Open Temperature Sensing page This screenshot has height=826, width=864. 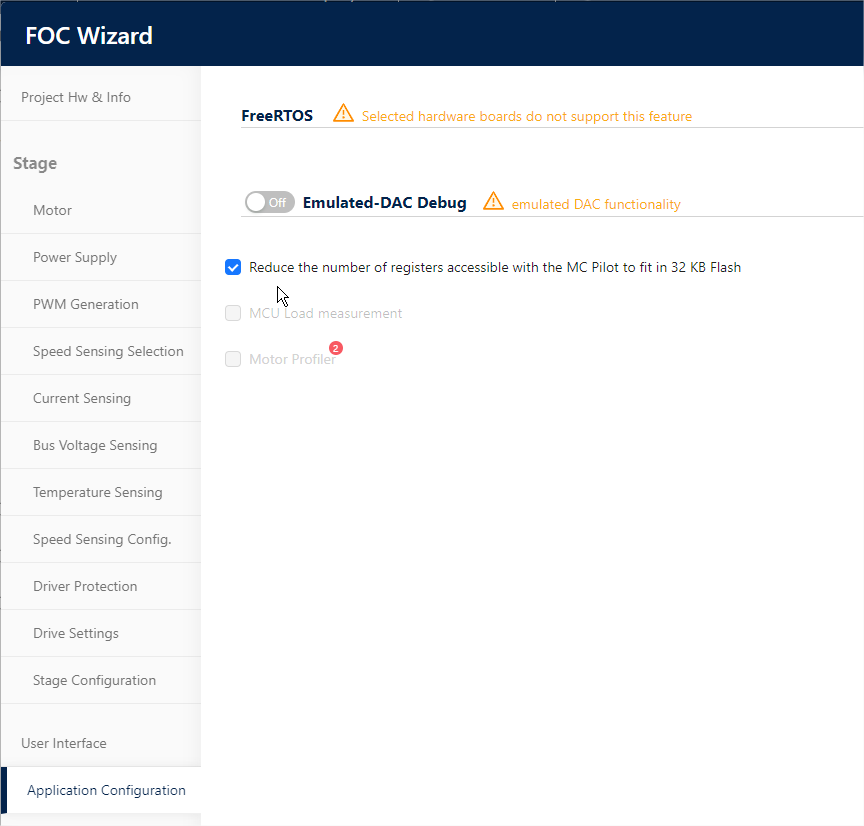[x=97, y=492]
